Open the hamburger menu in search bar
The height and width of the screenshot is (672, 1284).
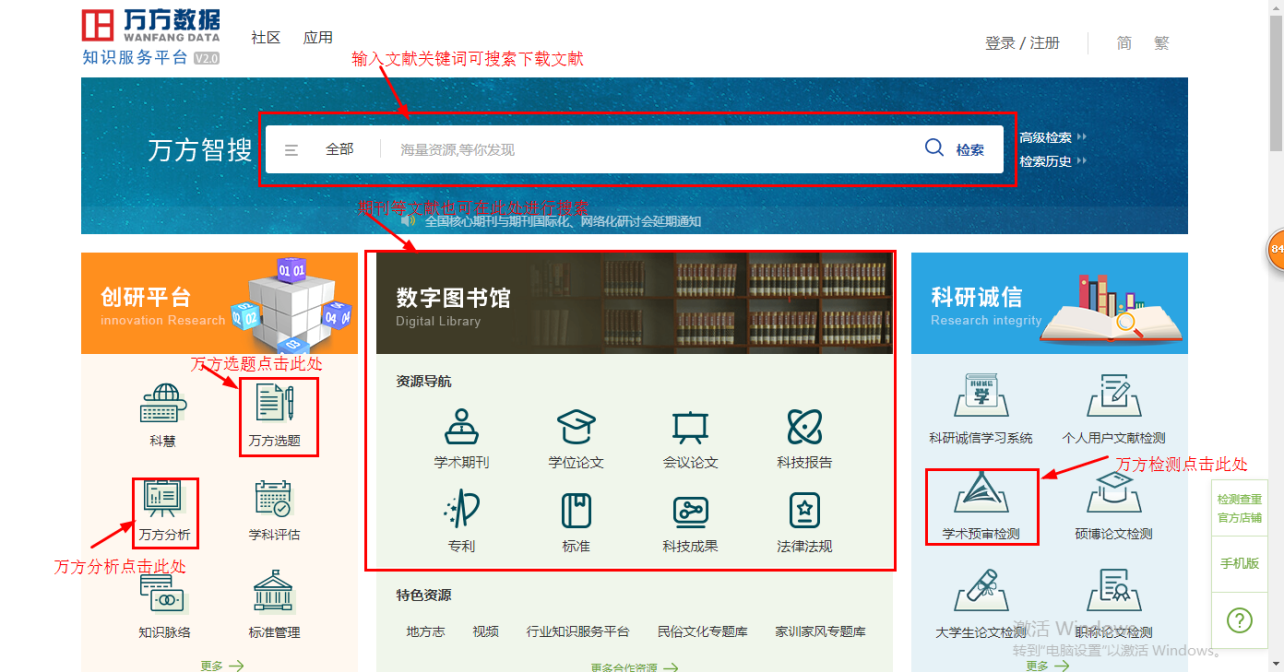coord(292,150)
